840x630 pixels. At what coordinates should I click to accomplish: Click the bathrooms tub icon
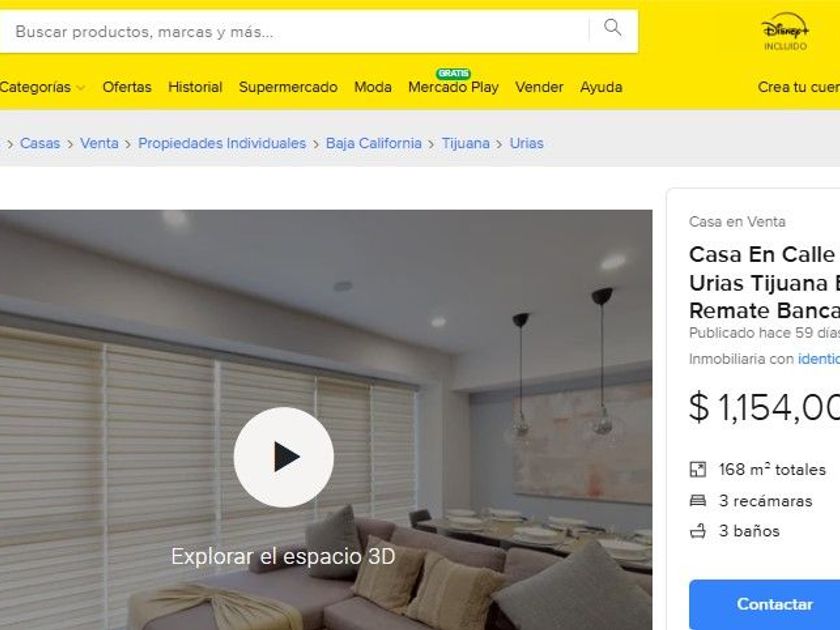tap(698, 531)
